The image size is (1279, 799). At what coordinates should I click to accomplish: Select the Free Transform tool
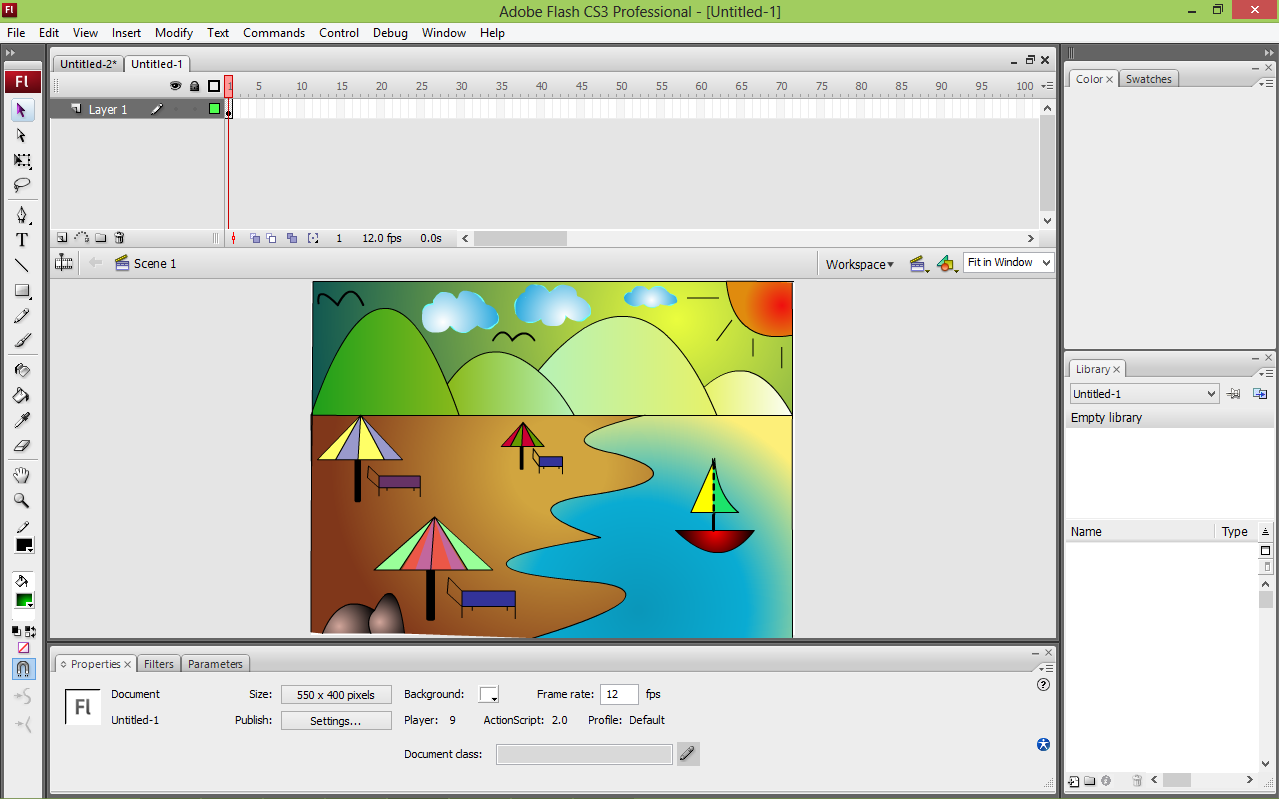[22, 161]
